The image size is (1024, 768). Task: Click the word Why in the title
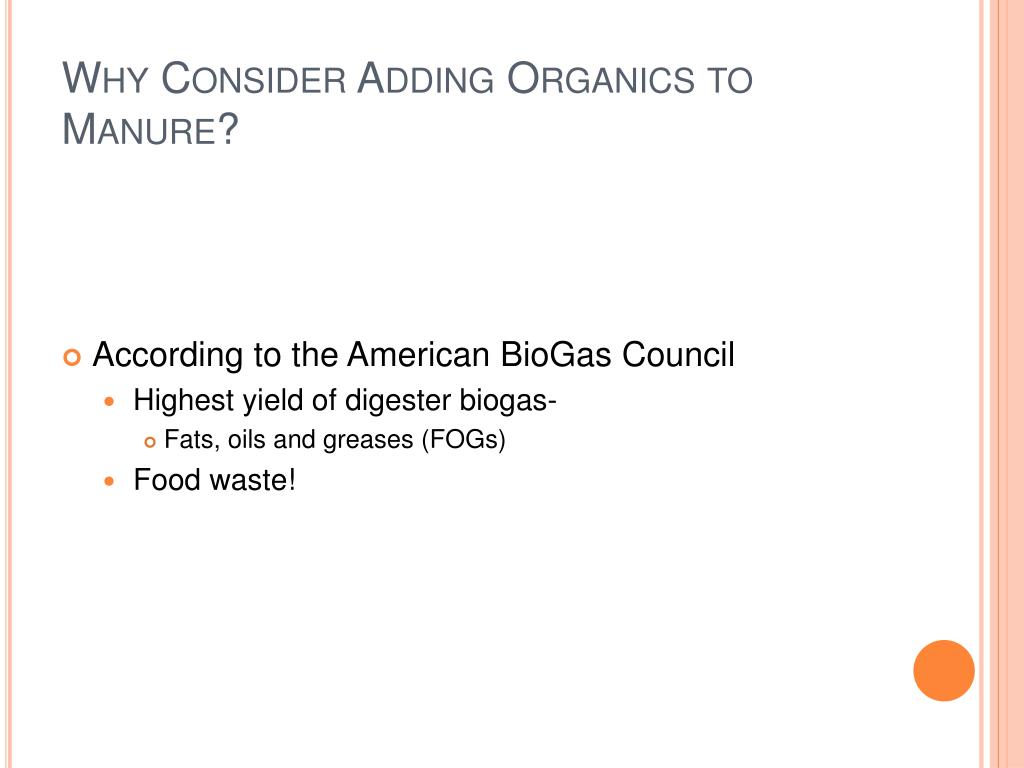coord(105,78)
